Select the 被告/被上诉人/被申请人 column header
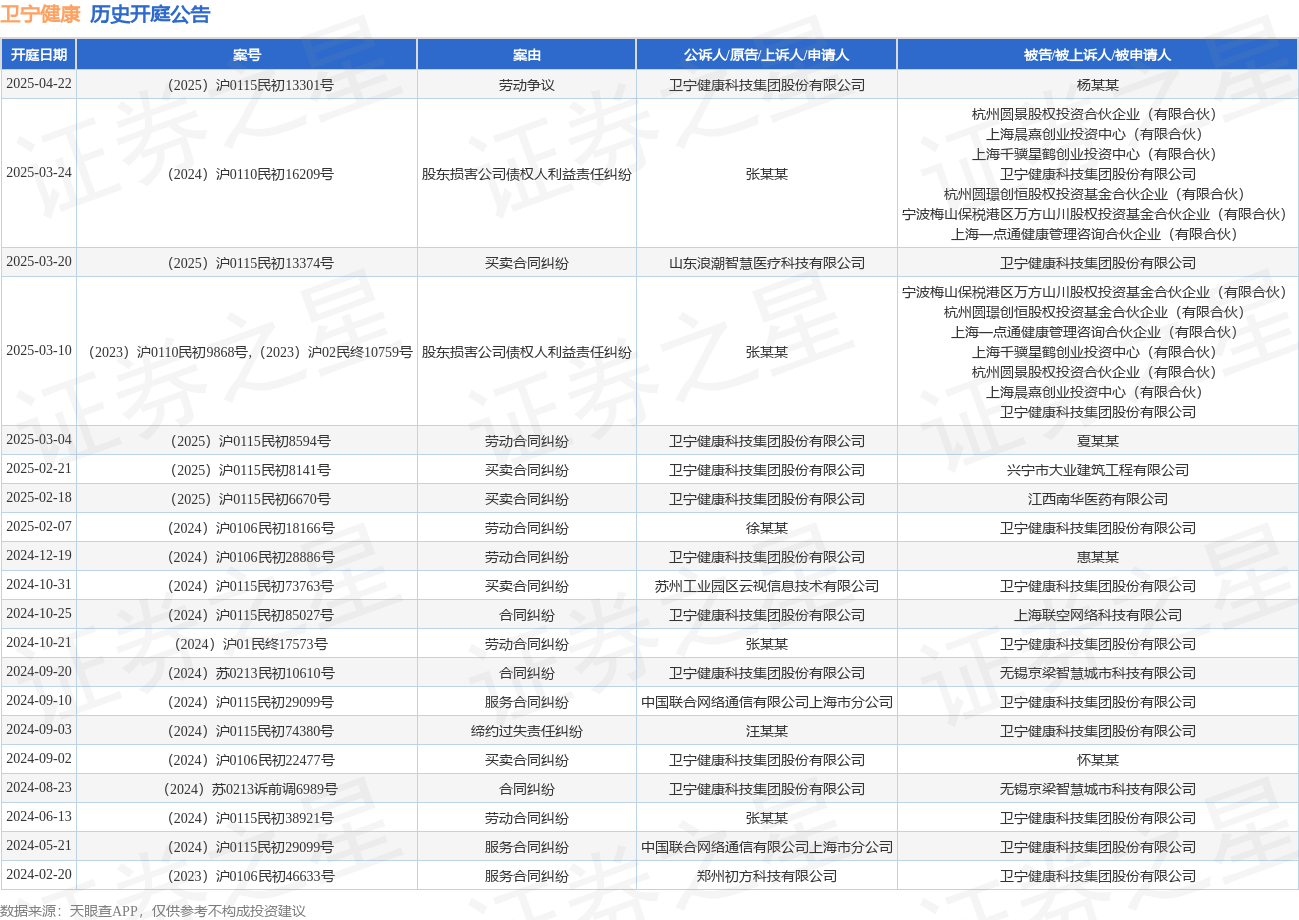 [x=1097, y=54]
